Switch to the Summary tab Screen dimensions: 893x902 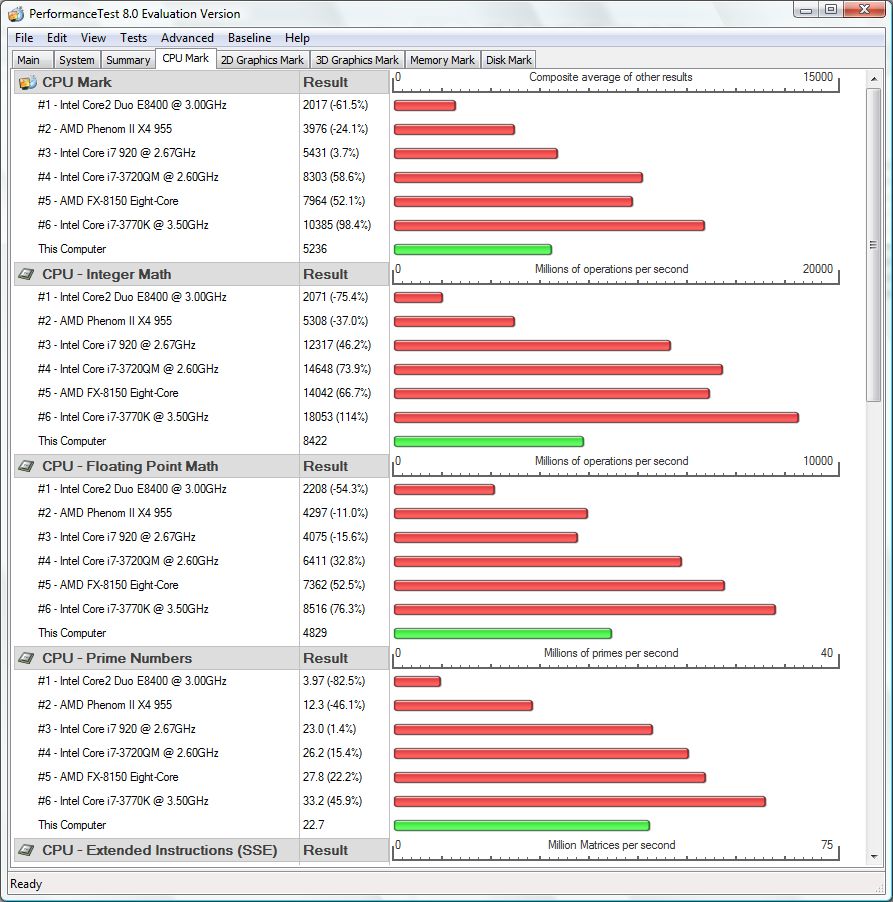tap(128, 60)
